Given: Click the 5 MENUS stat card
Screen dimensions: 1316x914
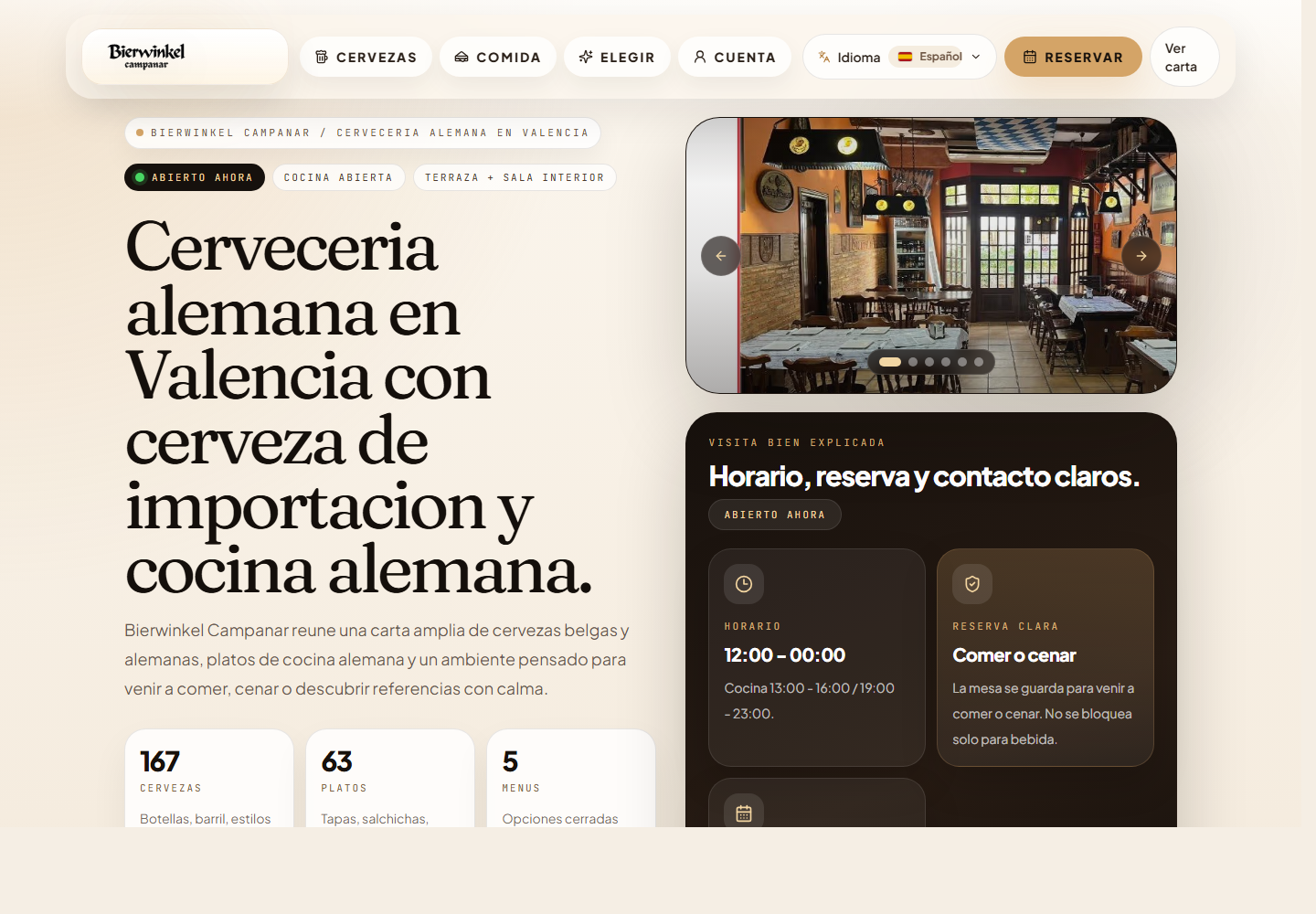Looking at the screenshot, I should [571, 779].
